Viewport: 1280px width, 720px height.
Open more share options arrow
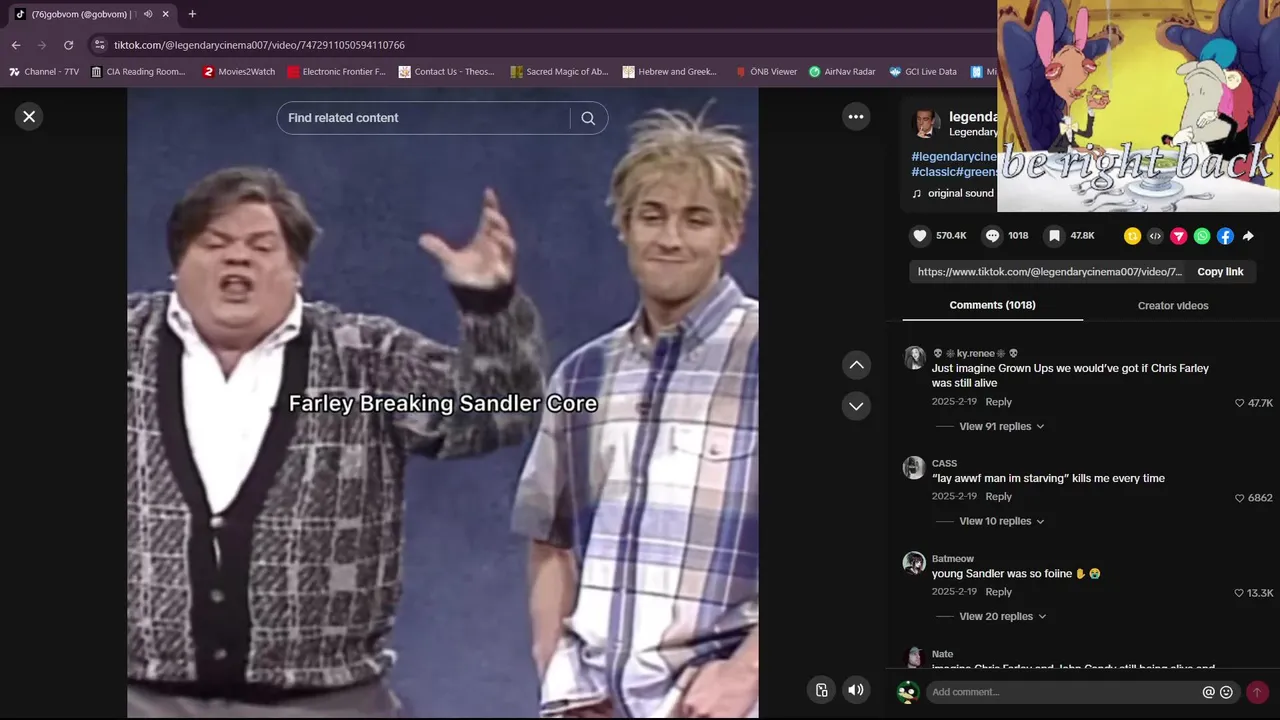click(1248, 237)
